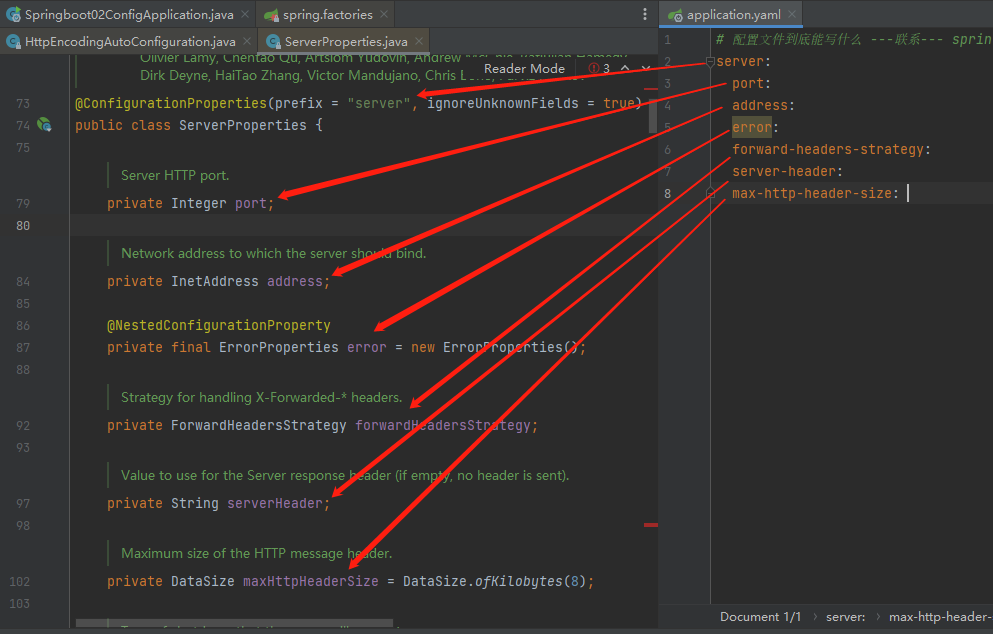
Task: Click breadcrumb Document 1/1
Action: click(760, 617)
